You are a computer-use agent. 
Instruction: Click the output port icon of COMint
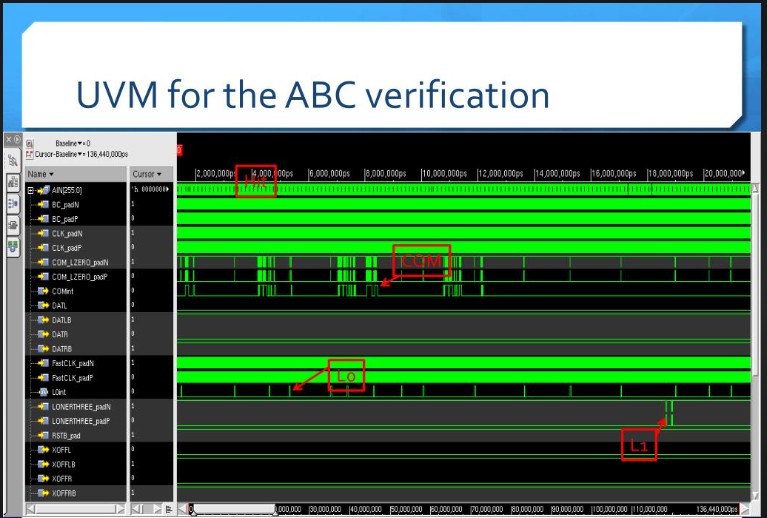tap(44, 291)
